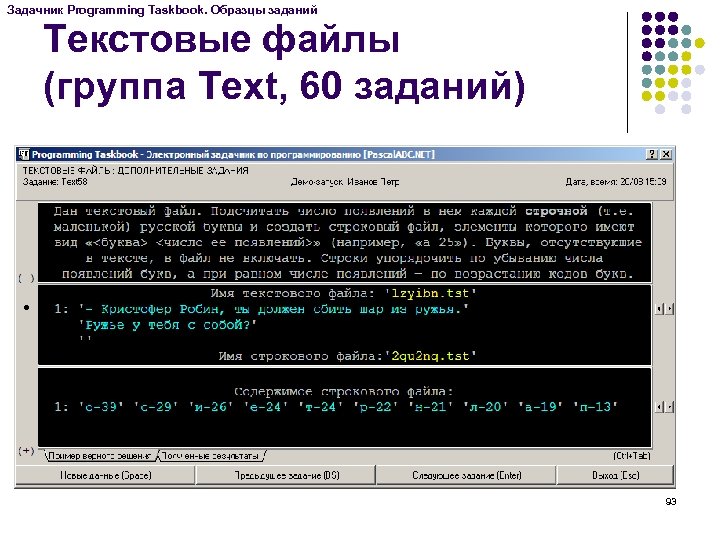
Task: Click the 'Дата, время' timestamp
Action: click(616, 182)
